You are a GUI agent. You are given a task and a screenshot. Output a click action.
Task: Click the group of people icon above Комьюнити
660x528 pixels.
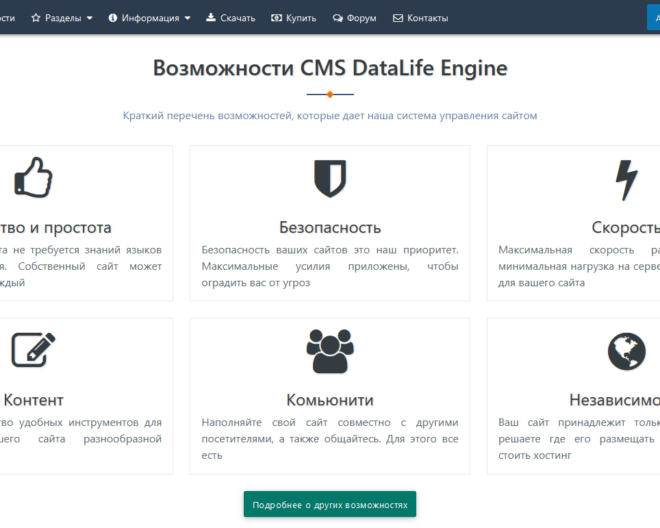click(330, 351)
